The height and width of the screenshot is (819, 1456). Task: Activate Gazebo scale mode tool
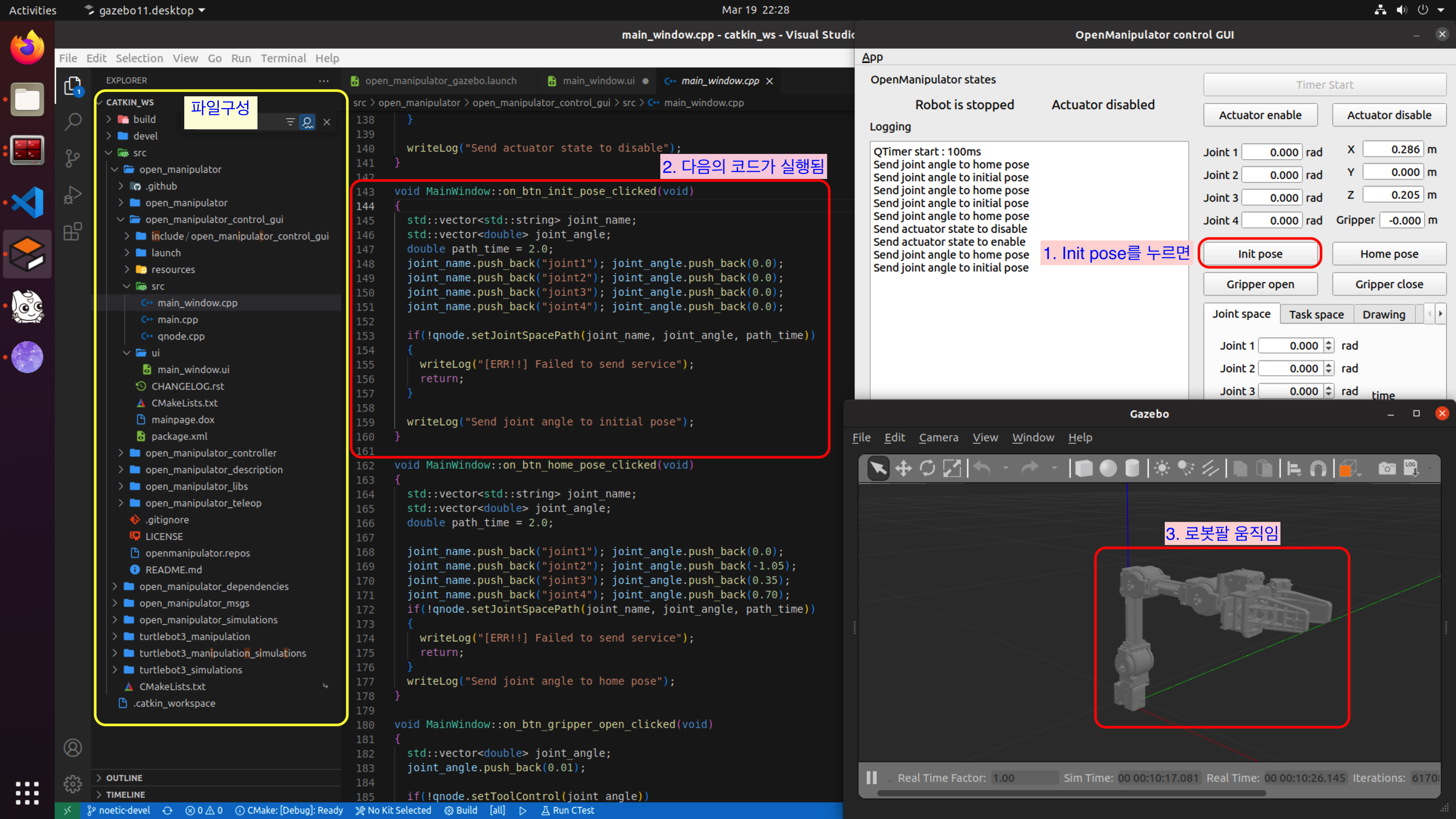click(952, 468)
